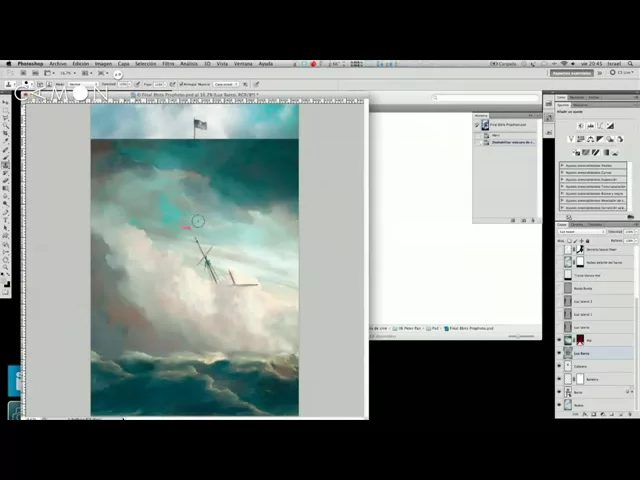Add a Levels adjustment from Ajustes panel
This screenshot has width=640, height=480.
tap(590, 126)
